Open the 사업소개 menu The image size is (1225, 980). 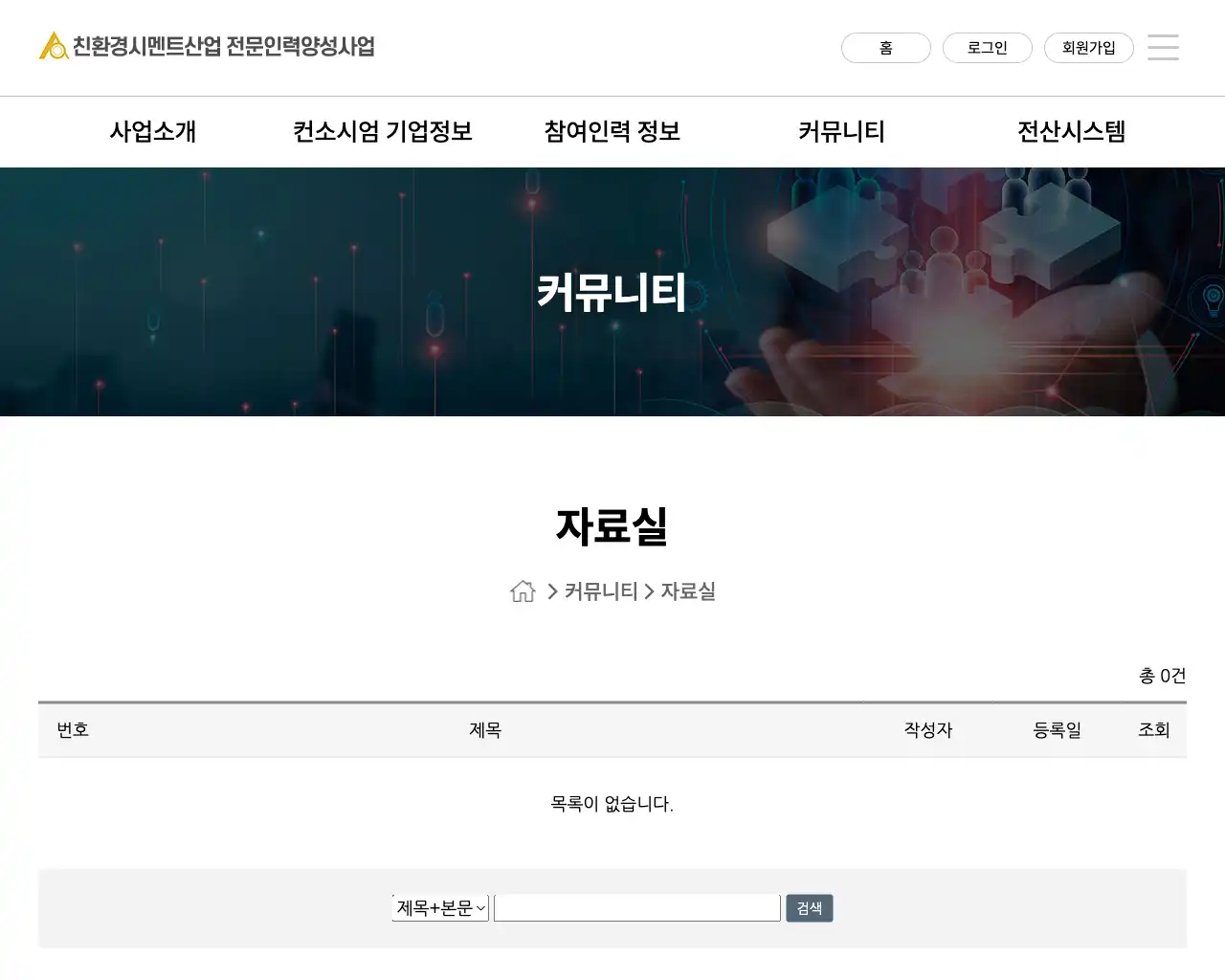pos(153,132)
